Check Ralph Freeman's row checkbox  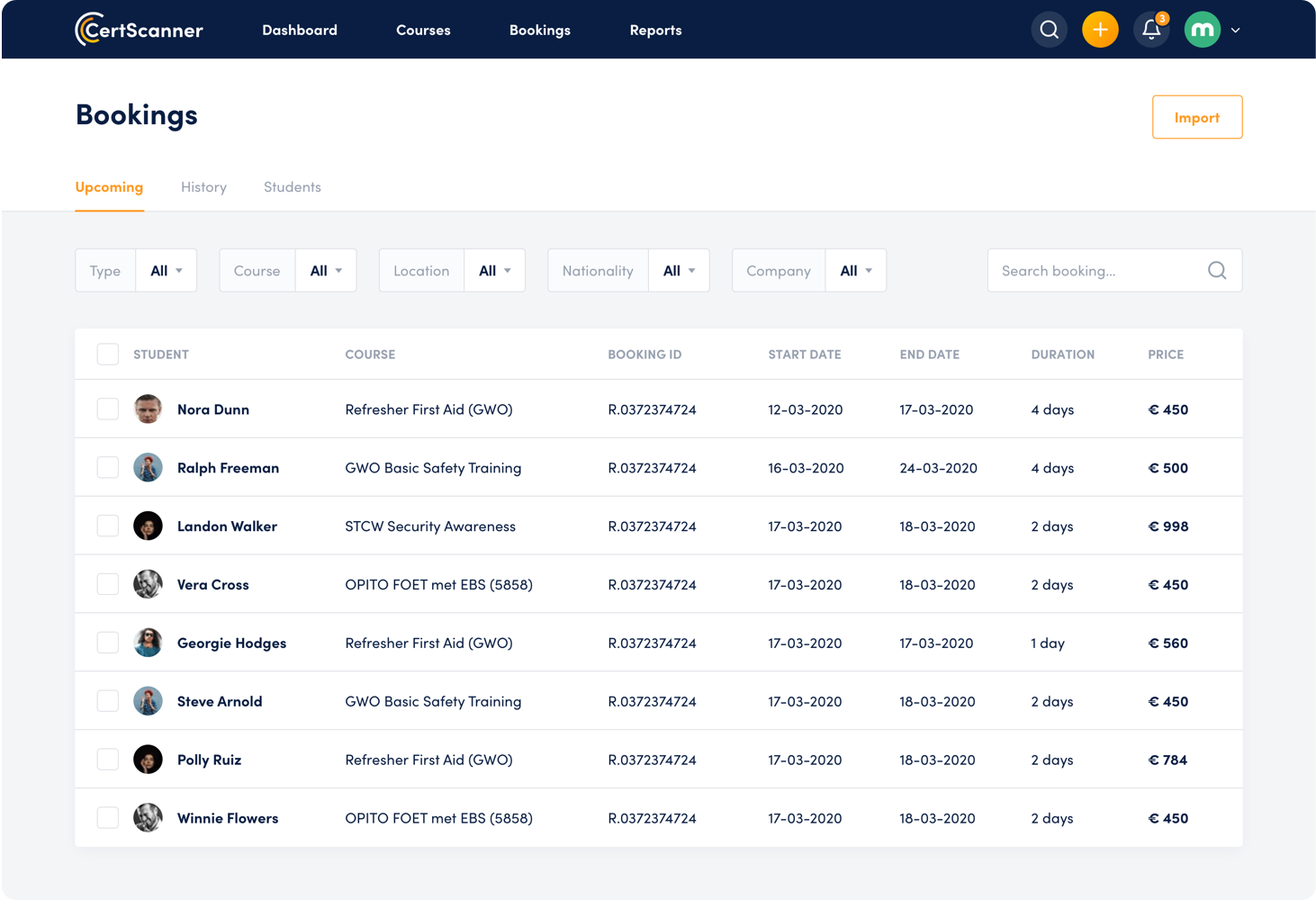pyautogui.click(x=107, y=467)
